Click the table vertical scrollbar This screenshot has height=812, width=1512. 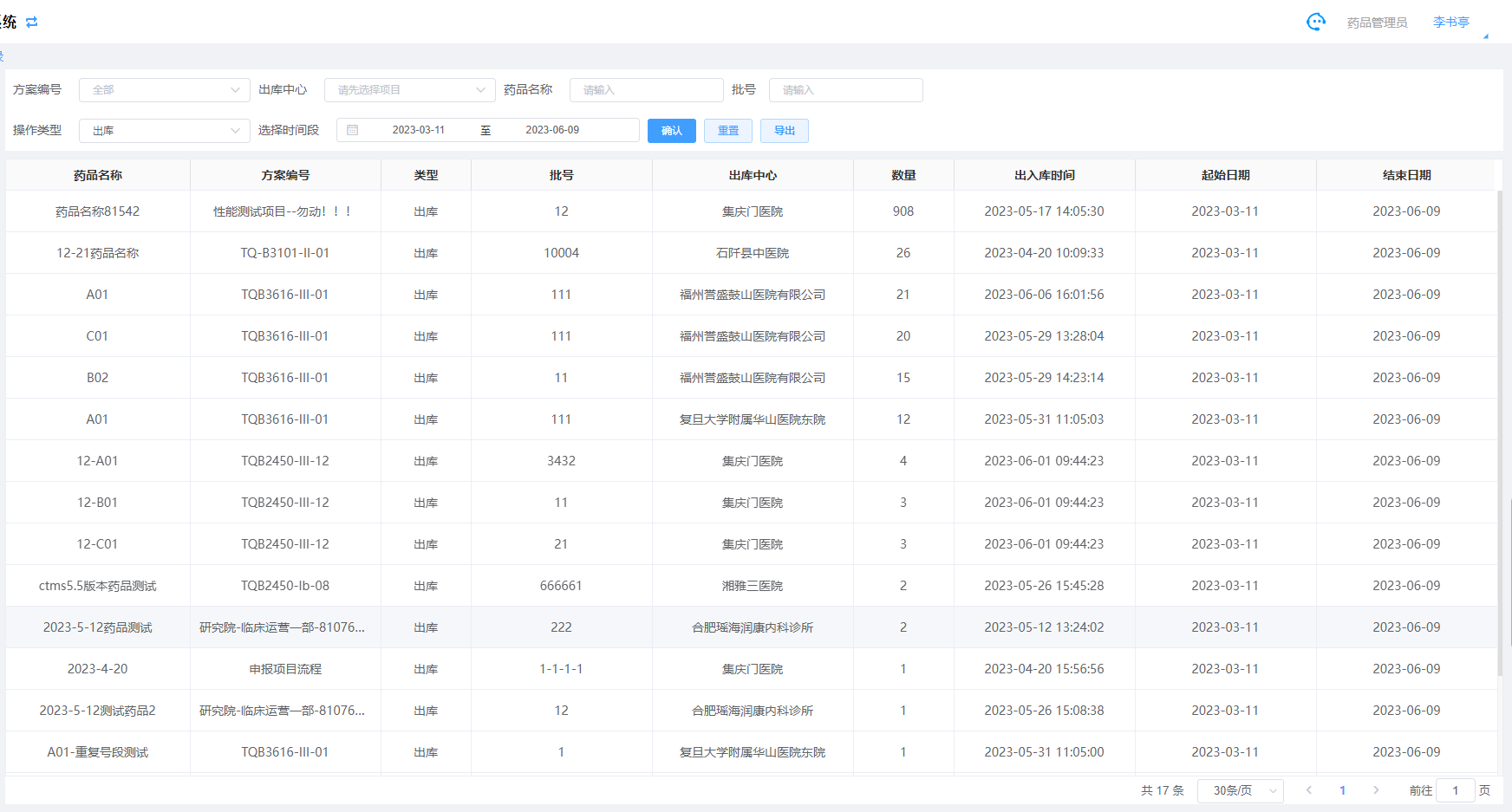pyautogui.click(x=1501, y=433)
